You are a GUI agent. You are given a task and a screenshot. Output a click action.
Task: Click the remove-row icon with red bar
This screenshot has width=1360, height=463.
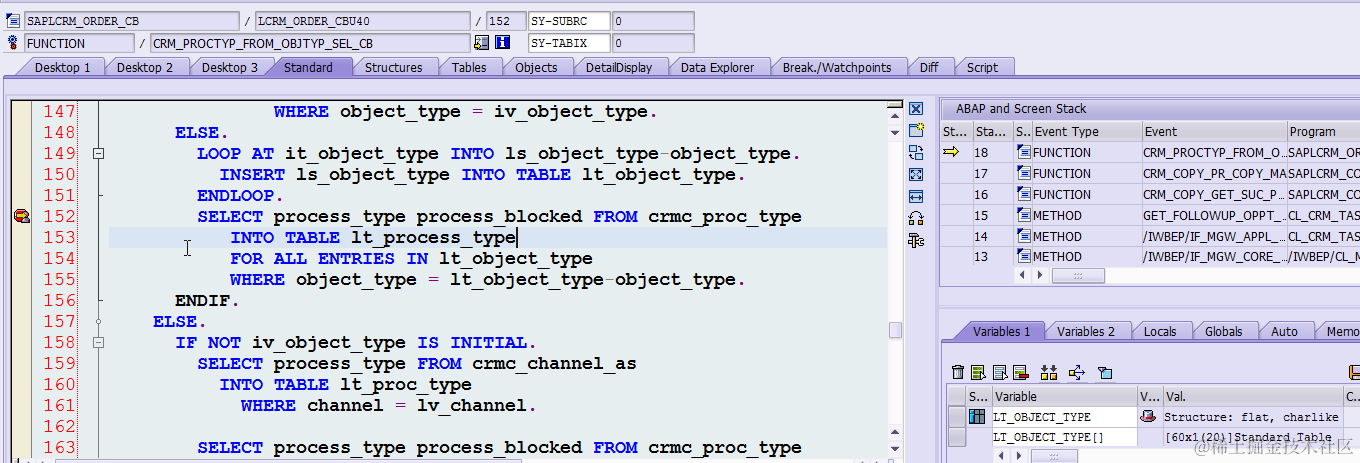tap(1020, 372)
